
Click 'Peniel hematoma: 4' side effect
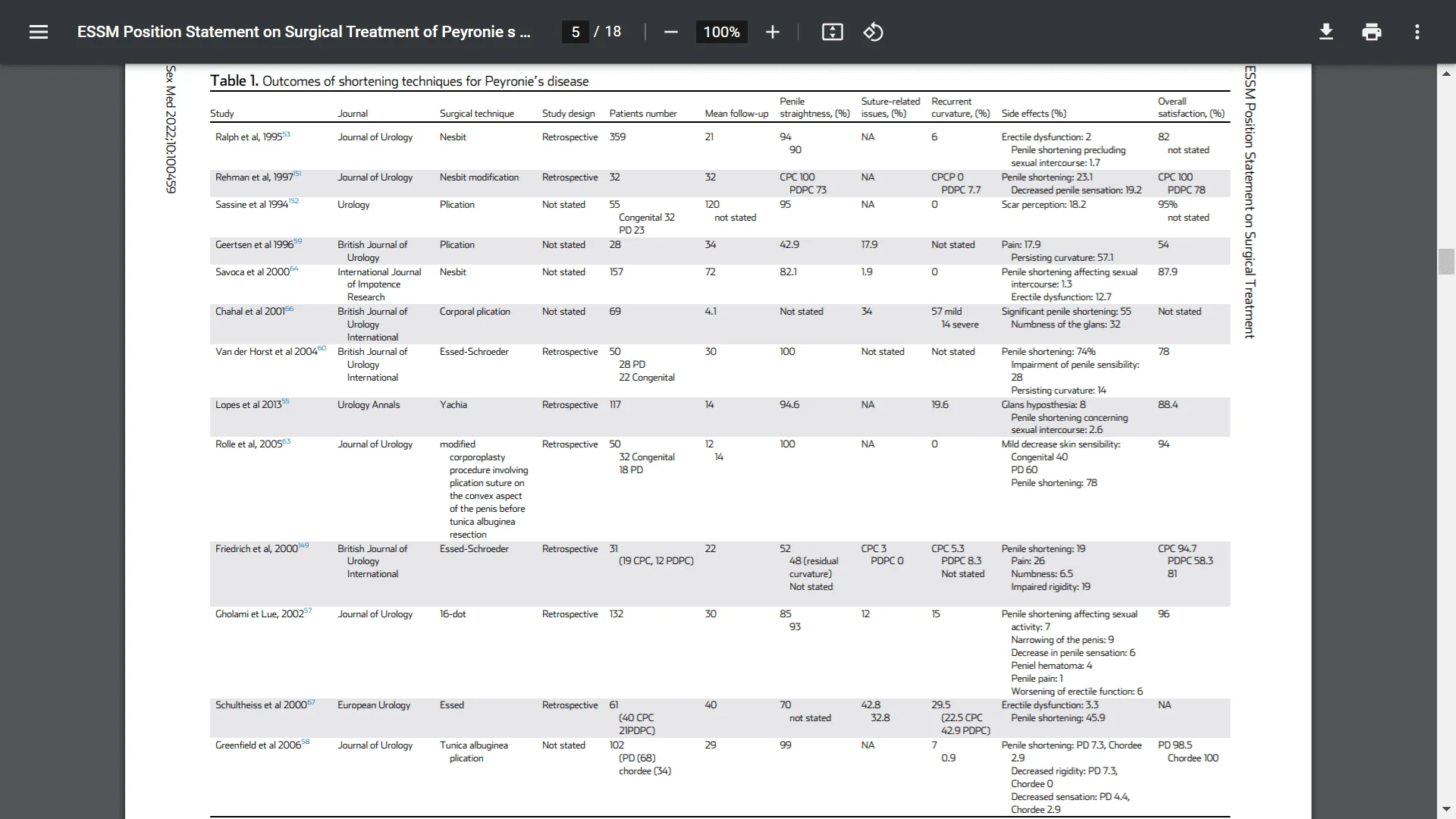point(1051,666)
